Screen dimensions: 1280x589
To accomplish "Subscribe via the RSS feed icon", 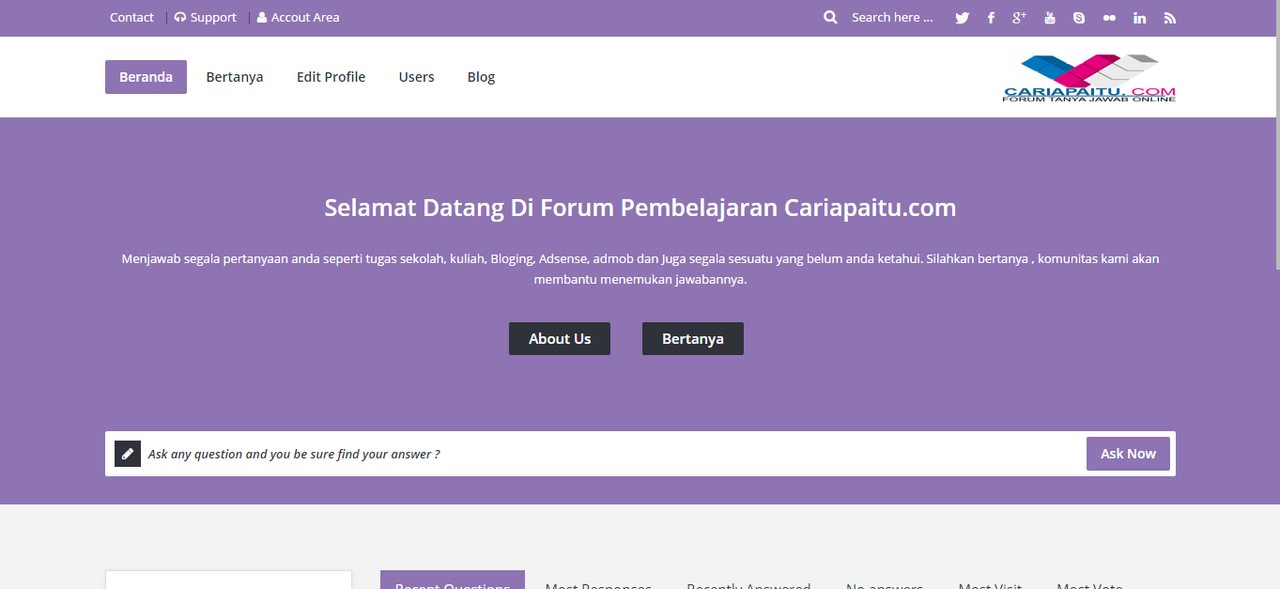I will click(1170, 18).
